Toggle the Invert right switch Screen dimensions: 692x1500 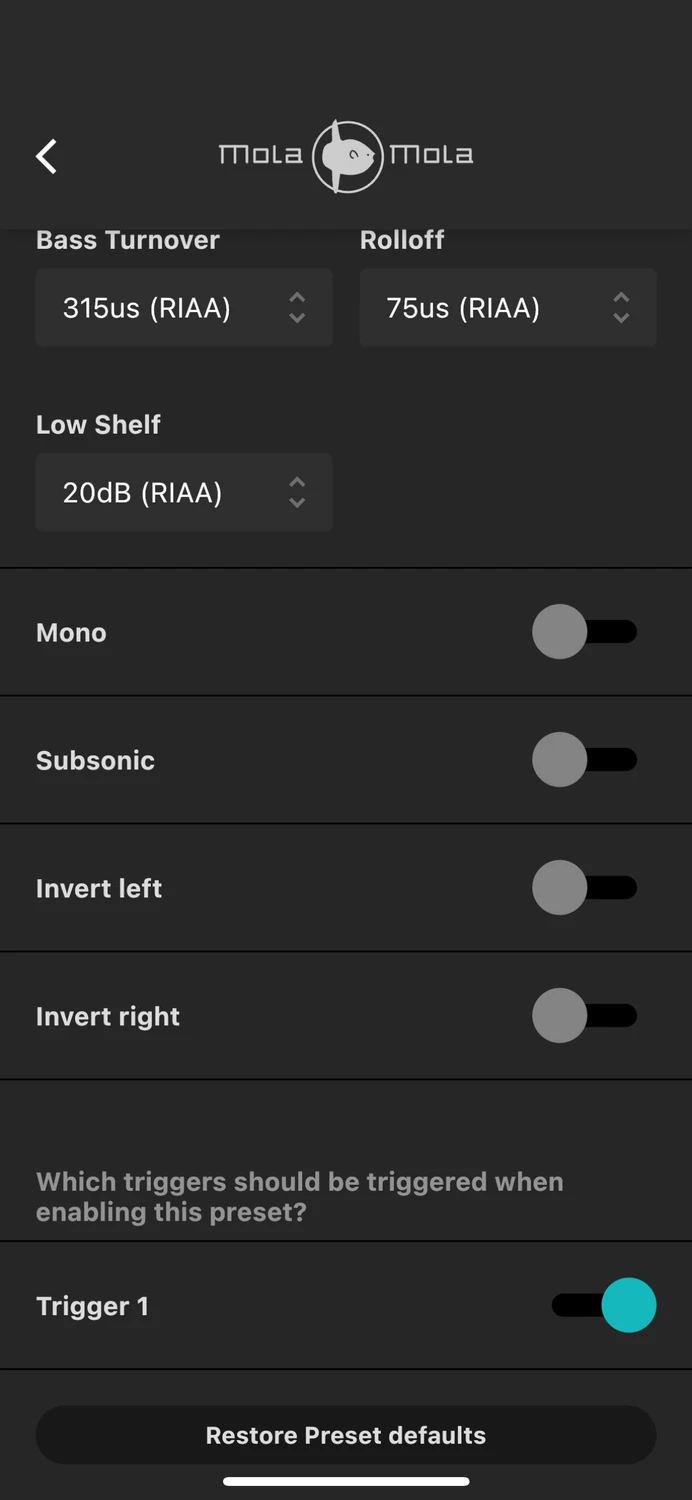tap(585, 1016)
